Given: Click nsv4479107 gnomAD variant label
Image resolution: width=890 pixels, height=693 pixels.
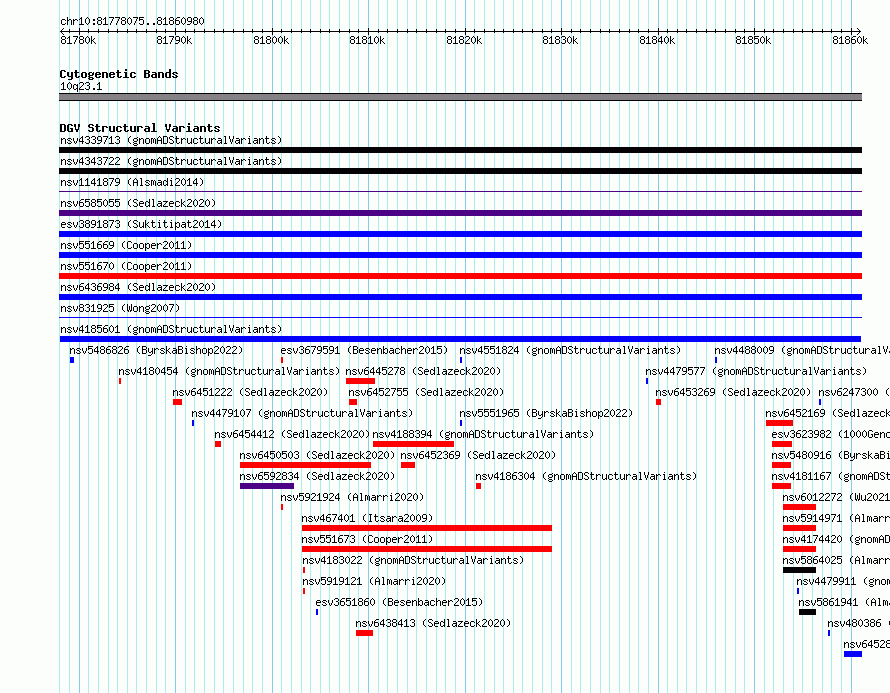Looking at the screenshot, I should point(302,413).
